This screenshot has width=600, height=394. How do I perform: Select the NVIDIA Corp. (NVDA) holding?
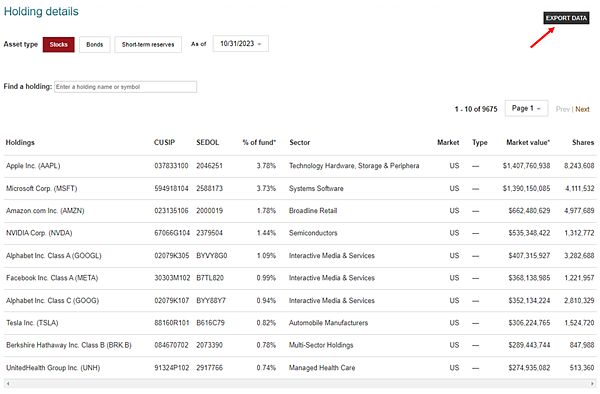point(39,233)
